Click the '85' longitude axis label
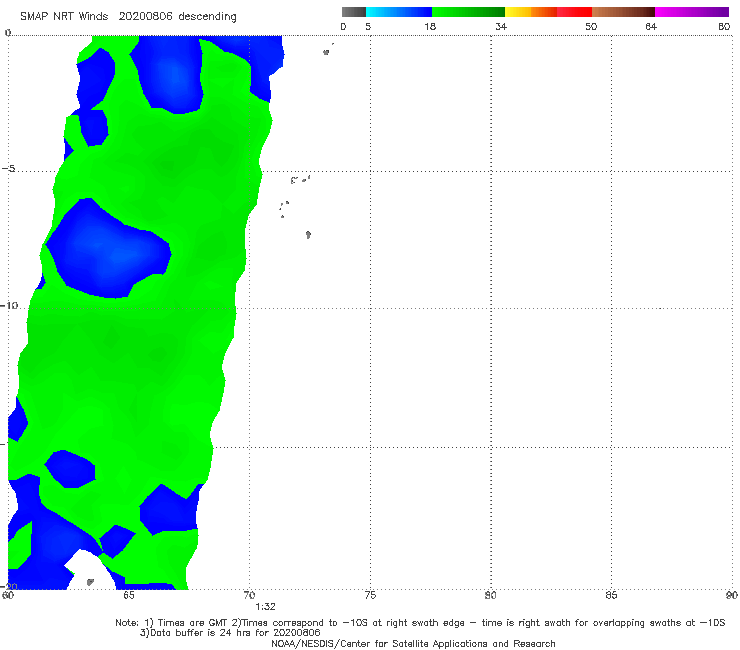Viewport: 740px width, 650px height. (x=611, y=595)
